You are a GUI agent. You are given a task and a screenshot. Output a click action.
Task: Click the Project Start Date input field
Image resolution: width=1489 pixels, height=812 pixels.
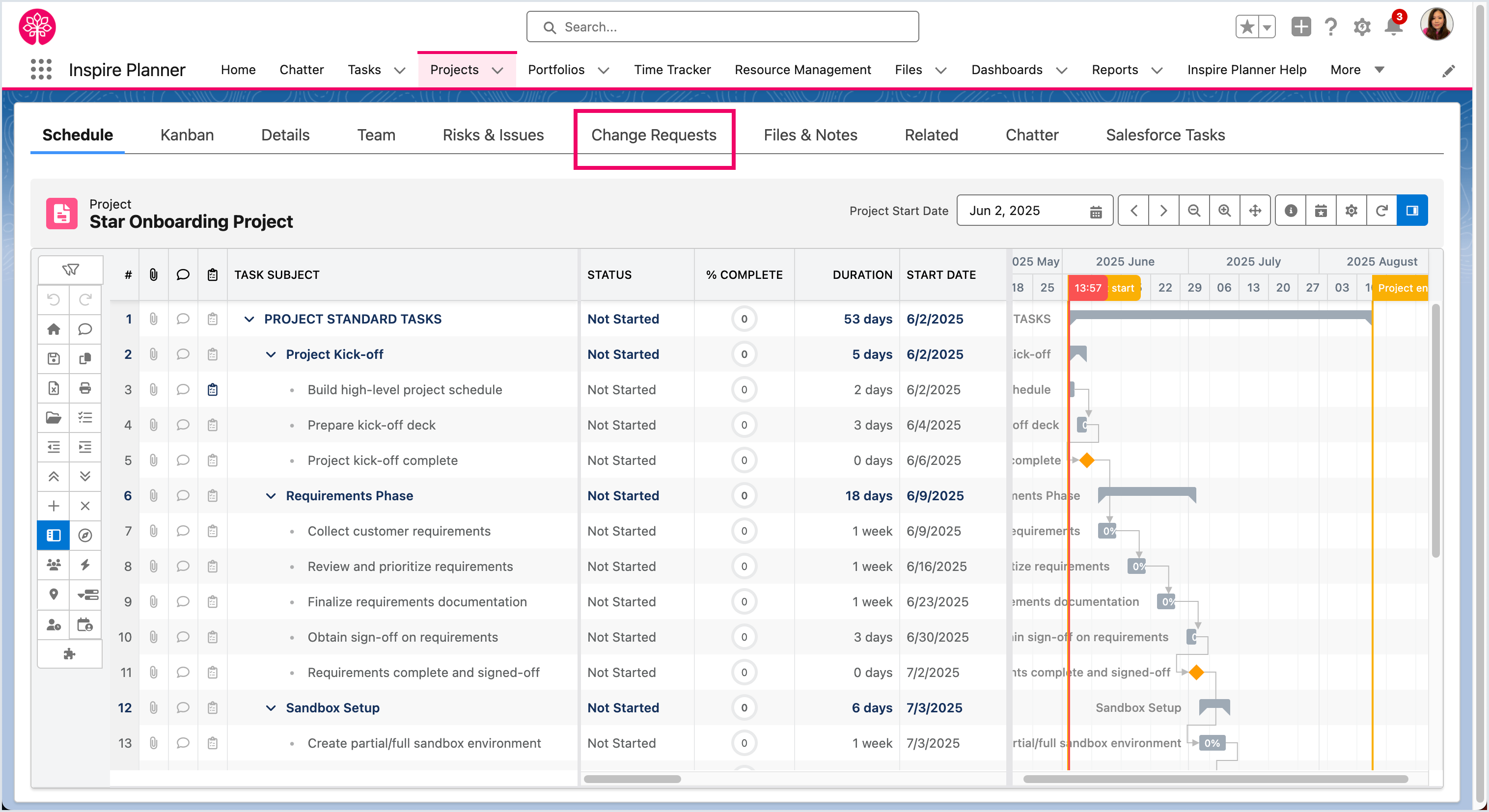1035,211
